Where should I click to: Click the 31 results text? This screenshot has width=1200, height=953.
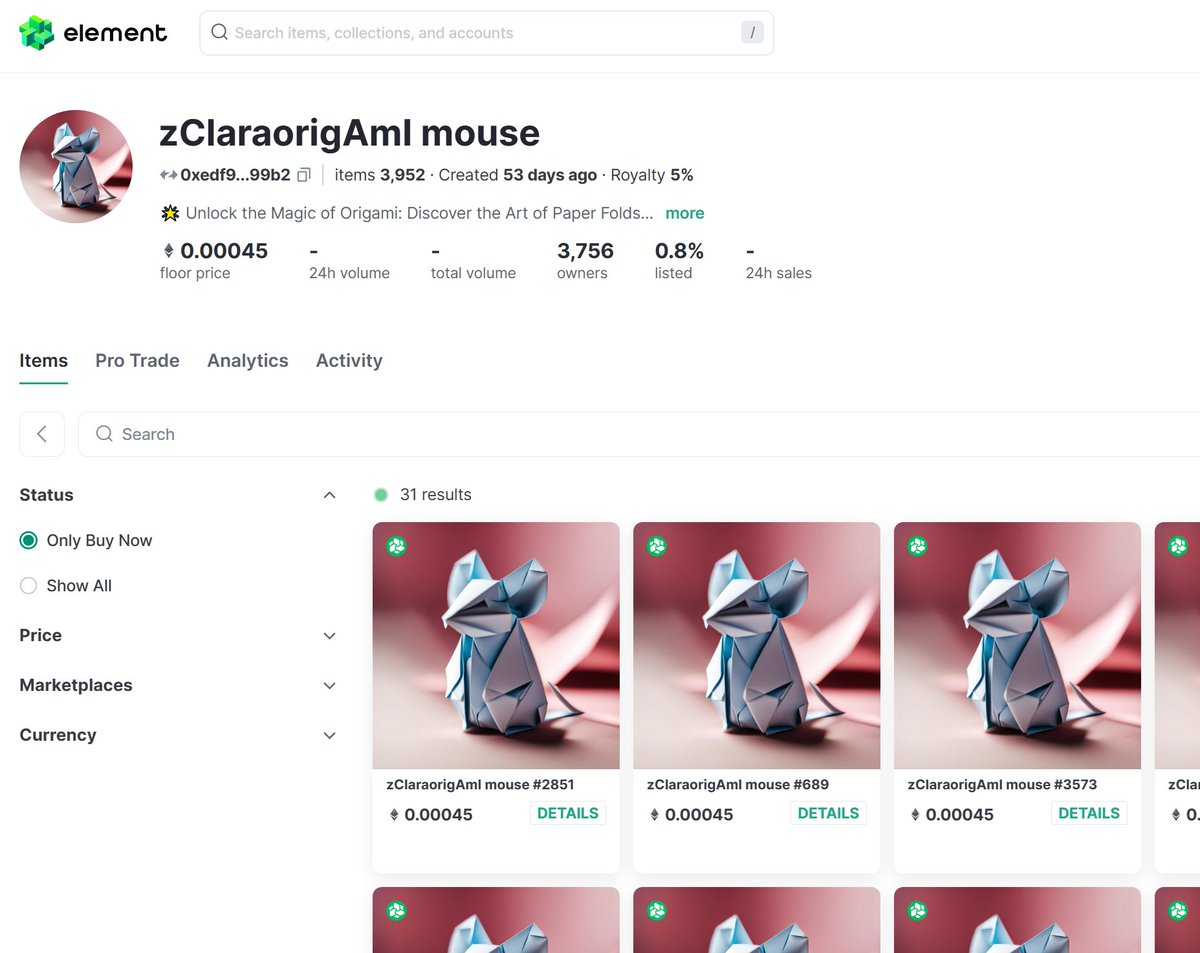(435, 495)
